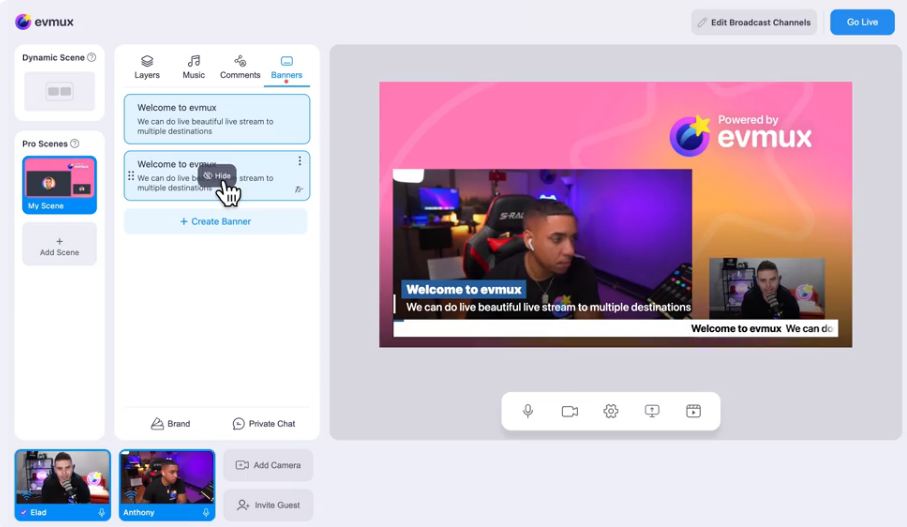Image resolution: width=907 pixels, height=527 pixels.
Task: Click Anthony's wifi signal icon
Action: [131, 496]
